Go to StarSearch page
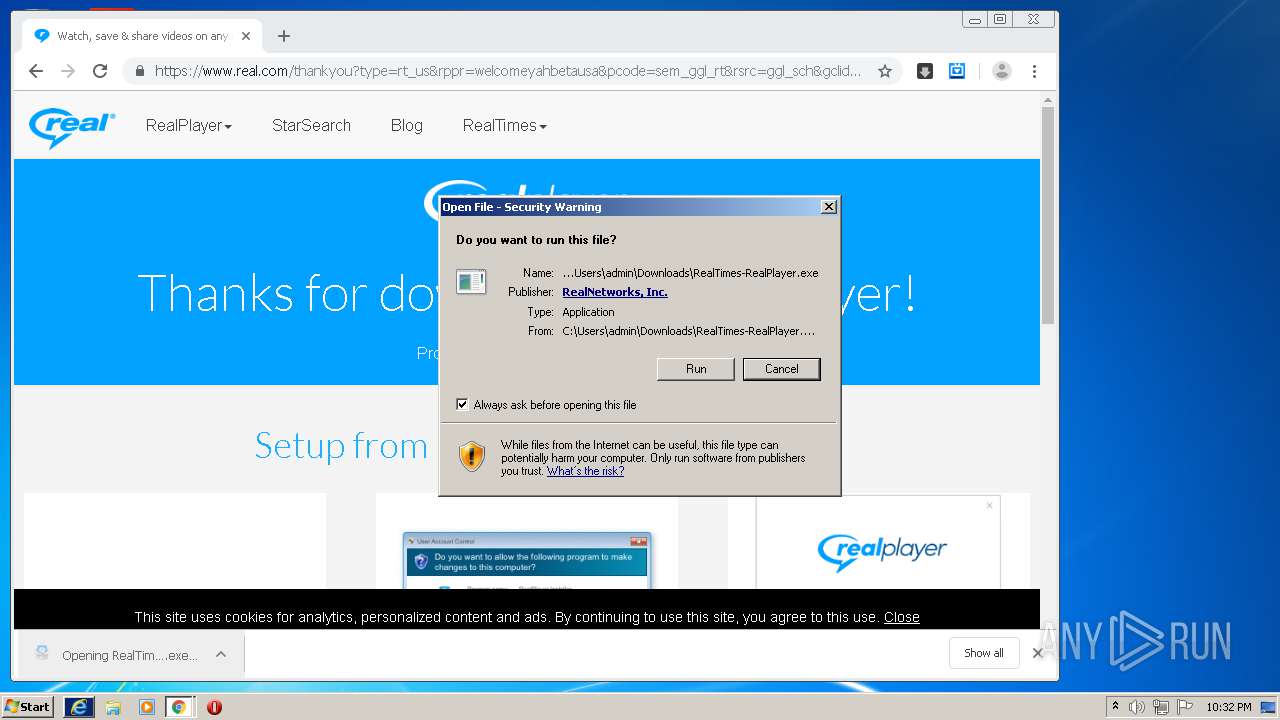The width and height of the screenshot is (1280, 720). [311, 126]
